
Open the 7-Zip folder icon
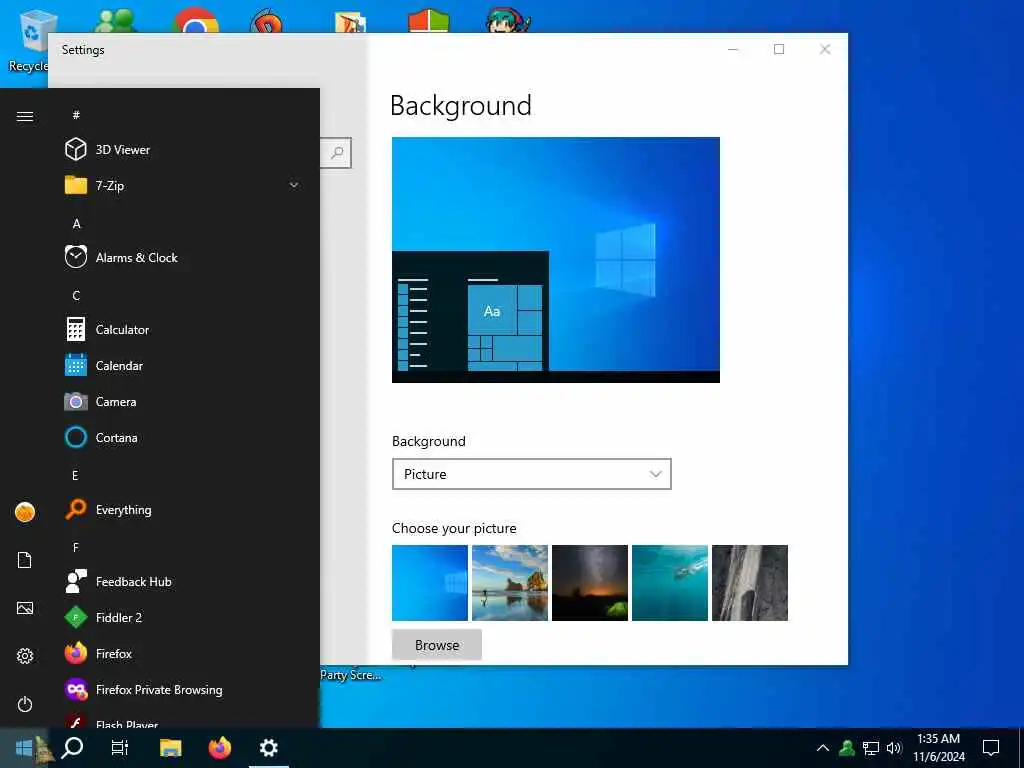(x=76, y=185)
